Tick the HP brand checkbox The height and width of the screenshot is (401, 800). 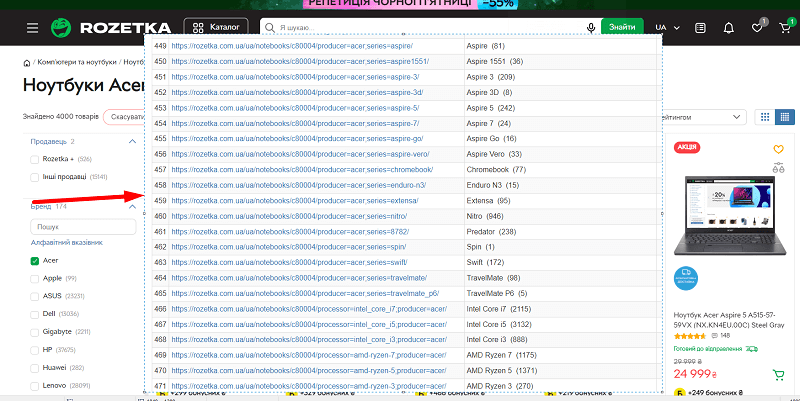tap(35, 350)
